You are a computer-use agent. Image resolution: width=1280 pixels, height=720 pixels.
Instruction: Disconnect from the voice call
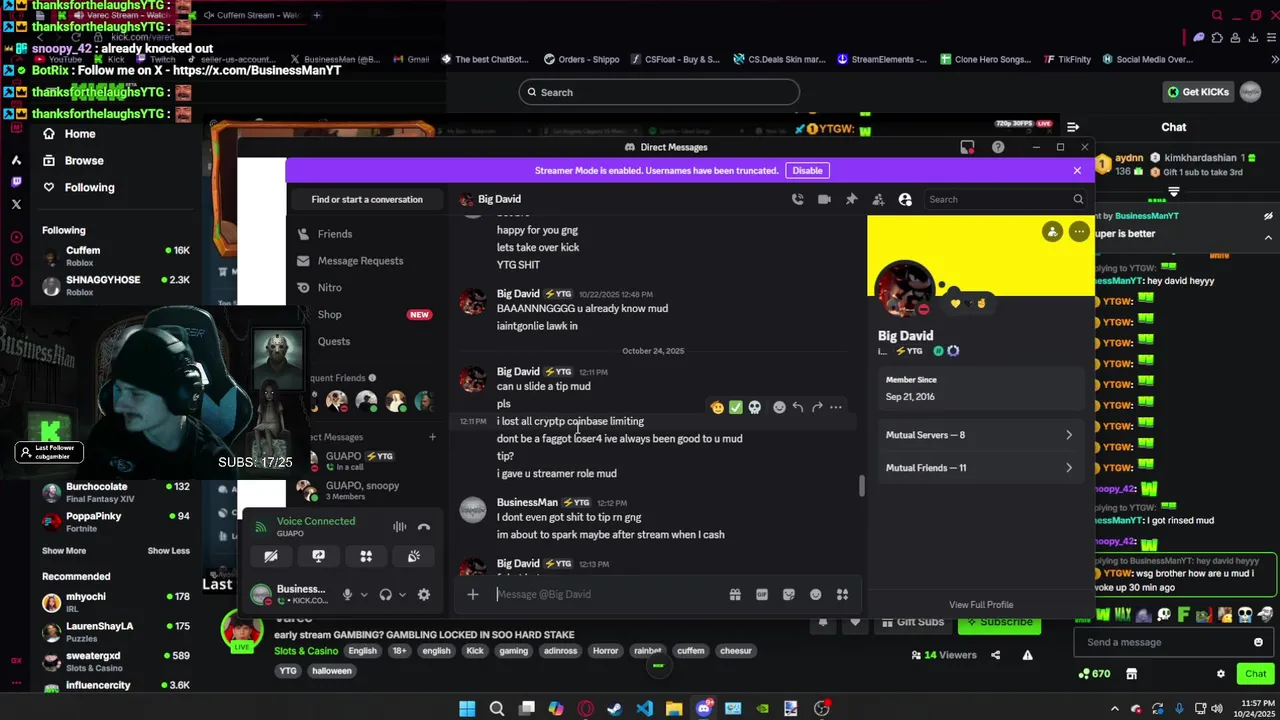point(424,527)
